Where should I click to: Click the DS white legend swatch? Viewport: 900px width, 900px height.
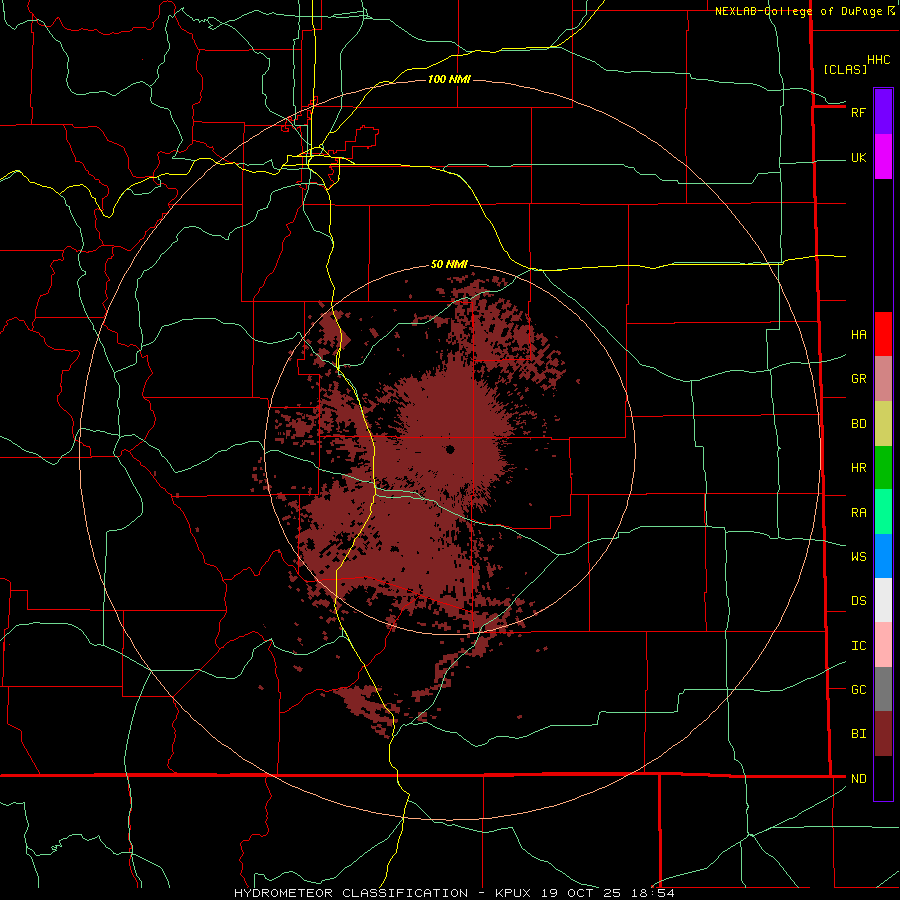click(x=883, y=600)
